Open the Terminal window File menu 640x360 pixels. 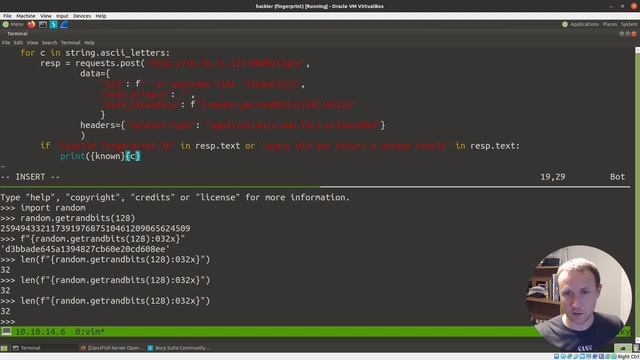coord(6,42)
